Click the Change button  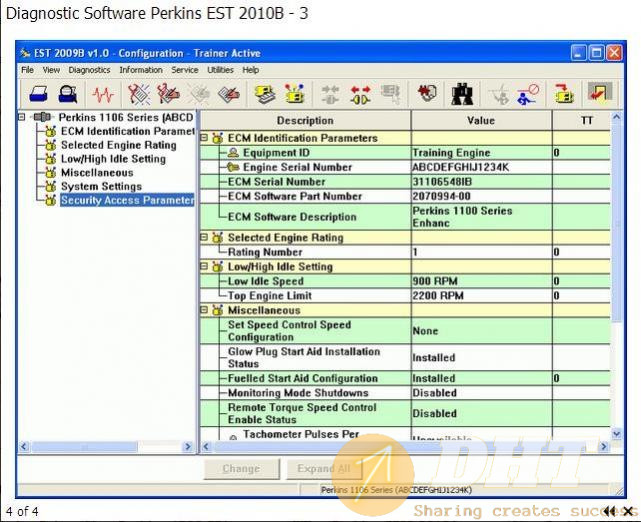(x=242, y=468)
